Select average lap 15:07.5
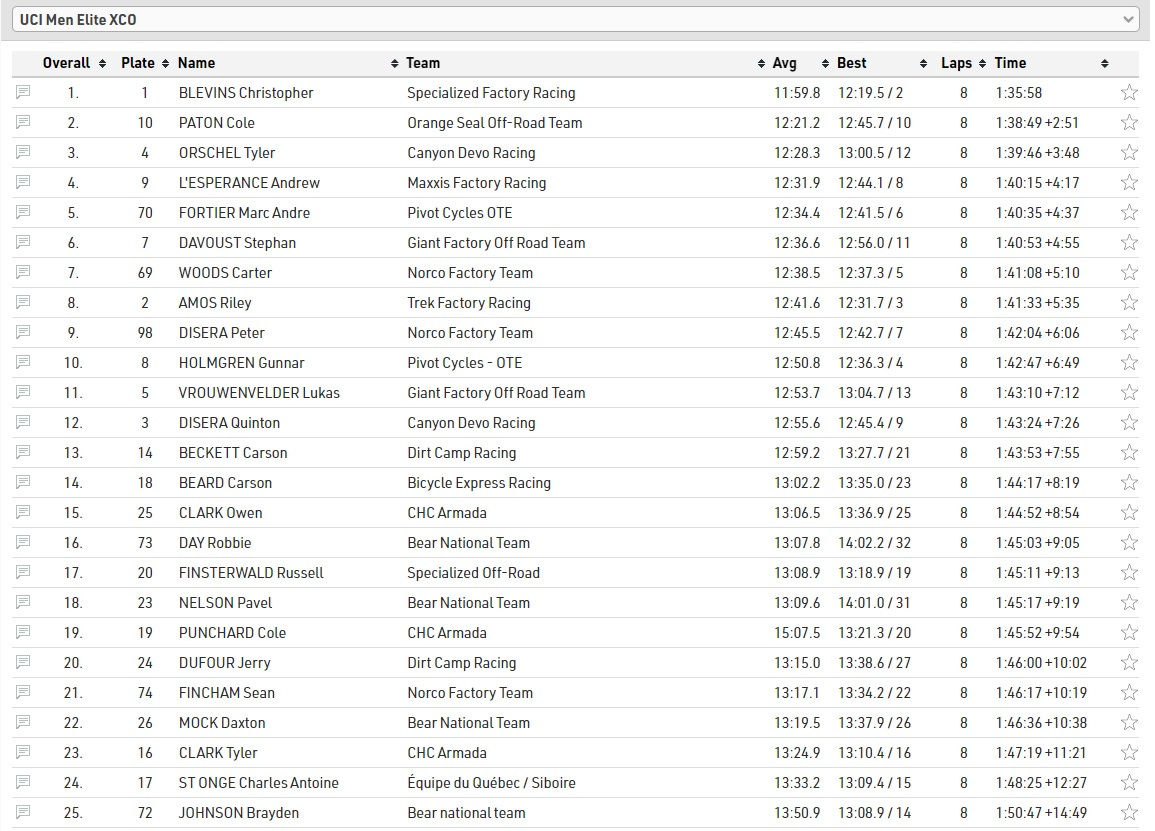Viewport: 1155px width, 831px height. 797,633
